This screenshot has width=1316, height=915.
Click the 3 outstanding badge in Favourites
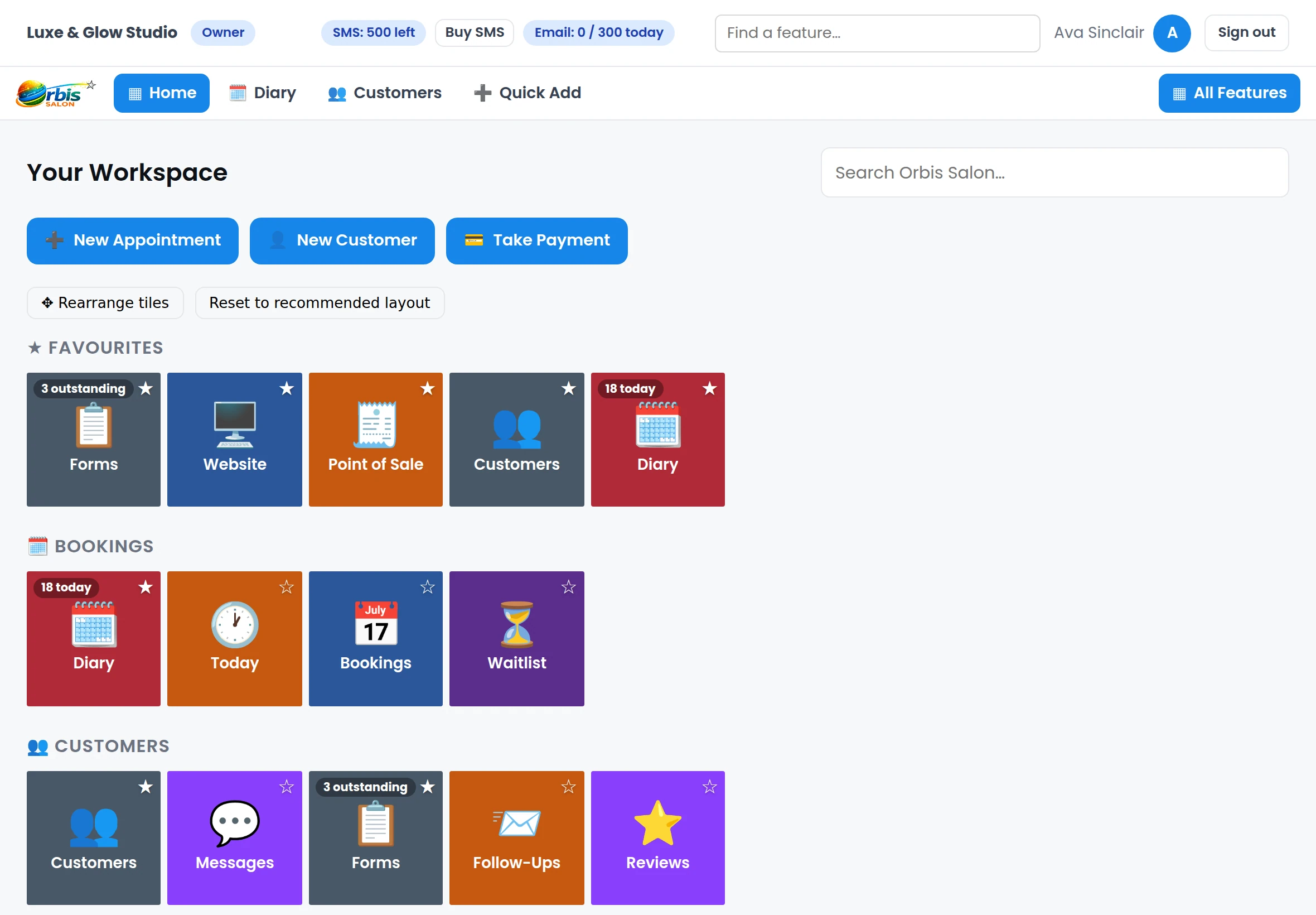pyautogui.click(x=83, y=389)
